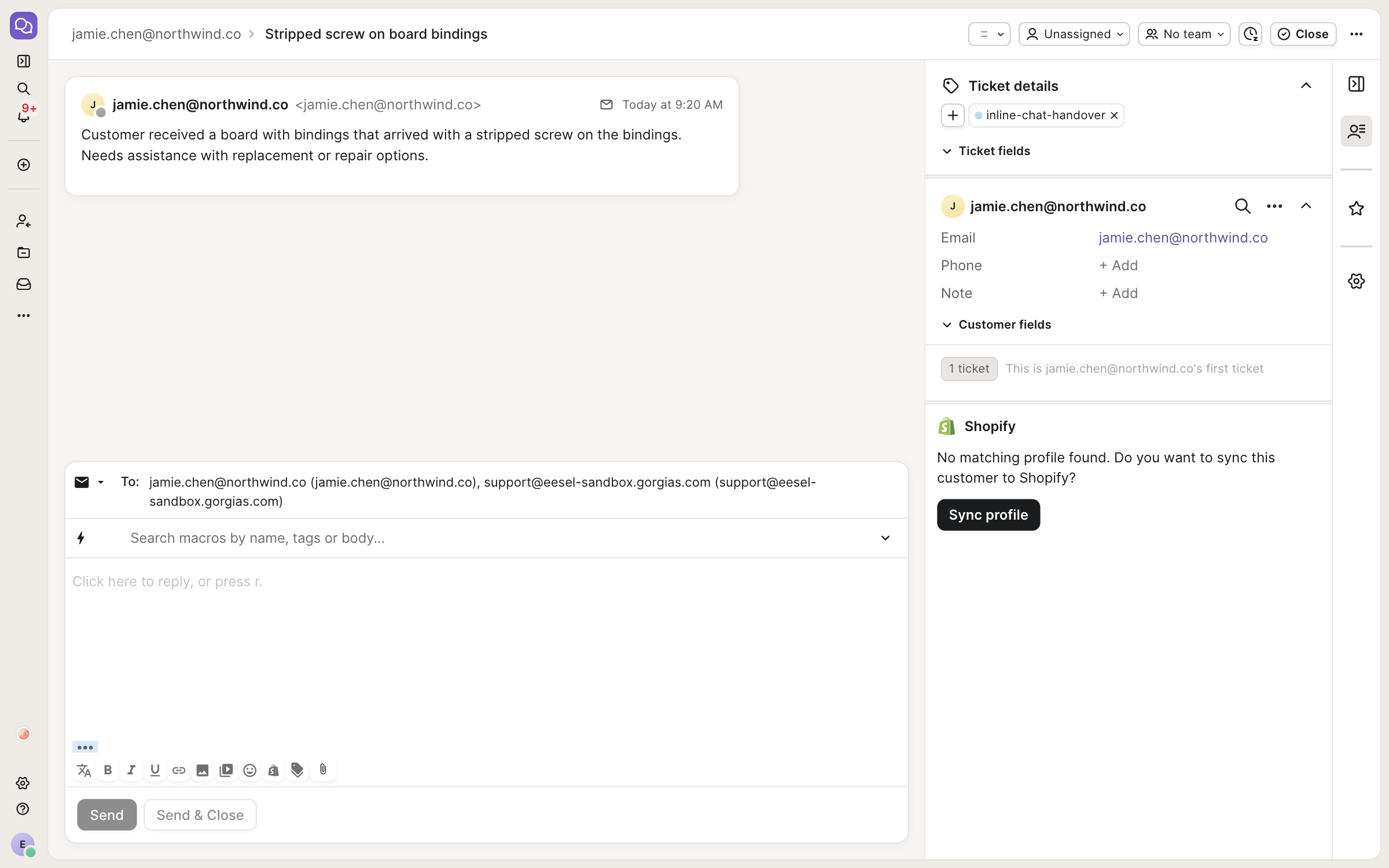Viewport: 1389px width, 868px height.
Task: Click Send & Close button
Action: tap(200, 815)
